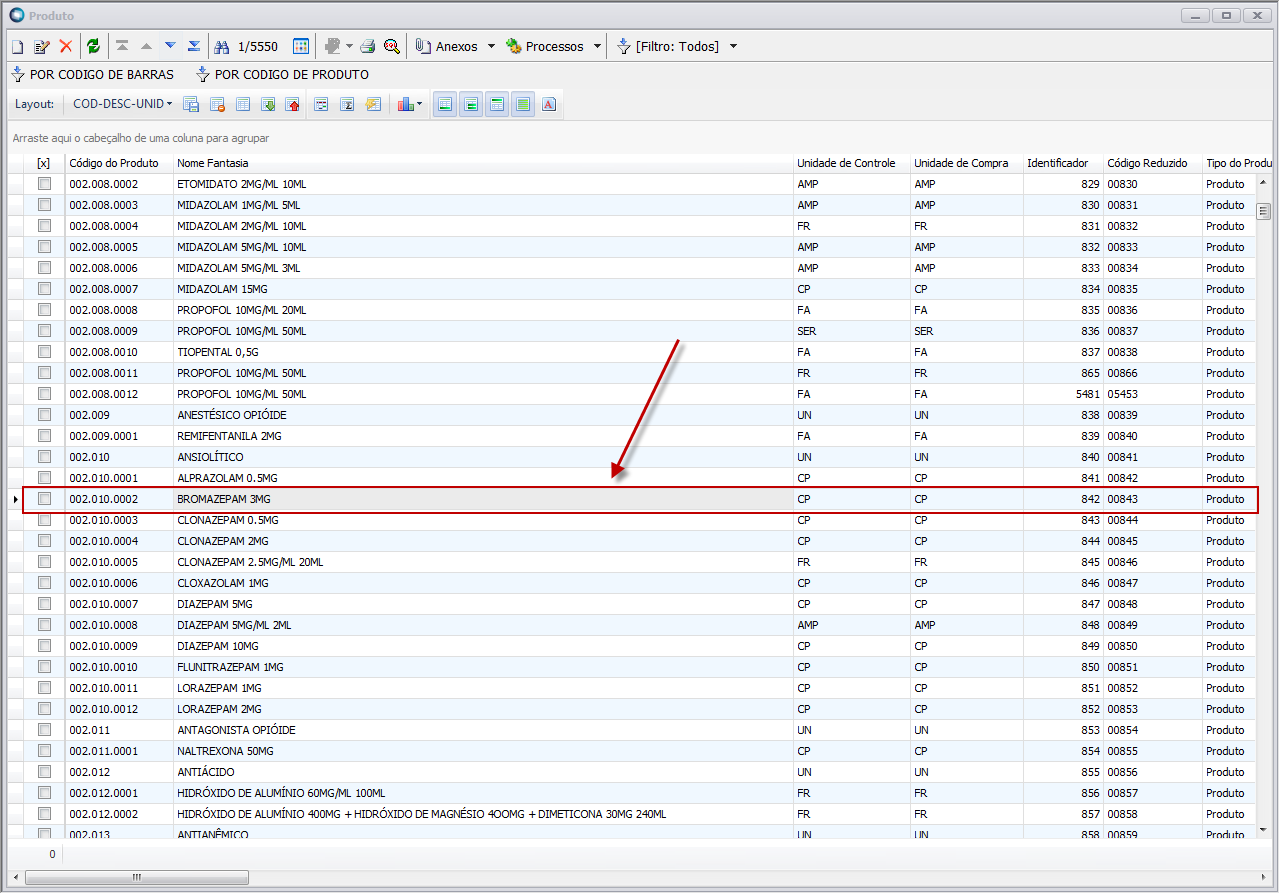Image resolution: width=1280 pixels, height=894 pixels.
Task: Click the vertical scrollbar thumb
Action: 1264,211
